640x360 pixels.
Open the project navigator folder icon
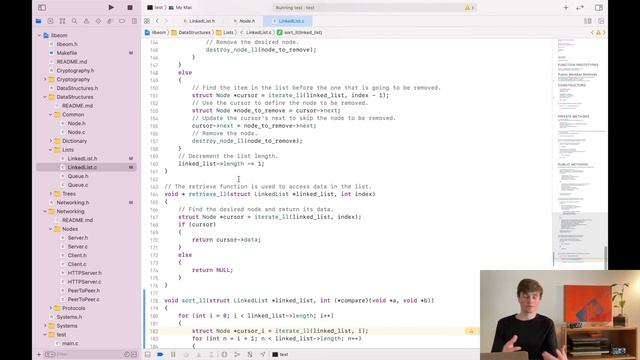[38, 21]
